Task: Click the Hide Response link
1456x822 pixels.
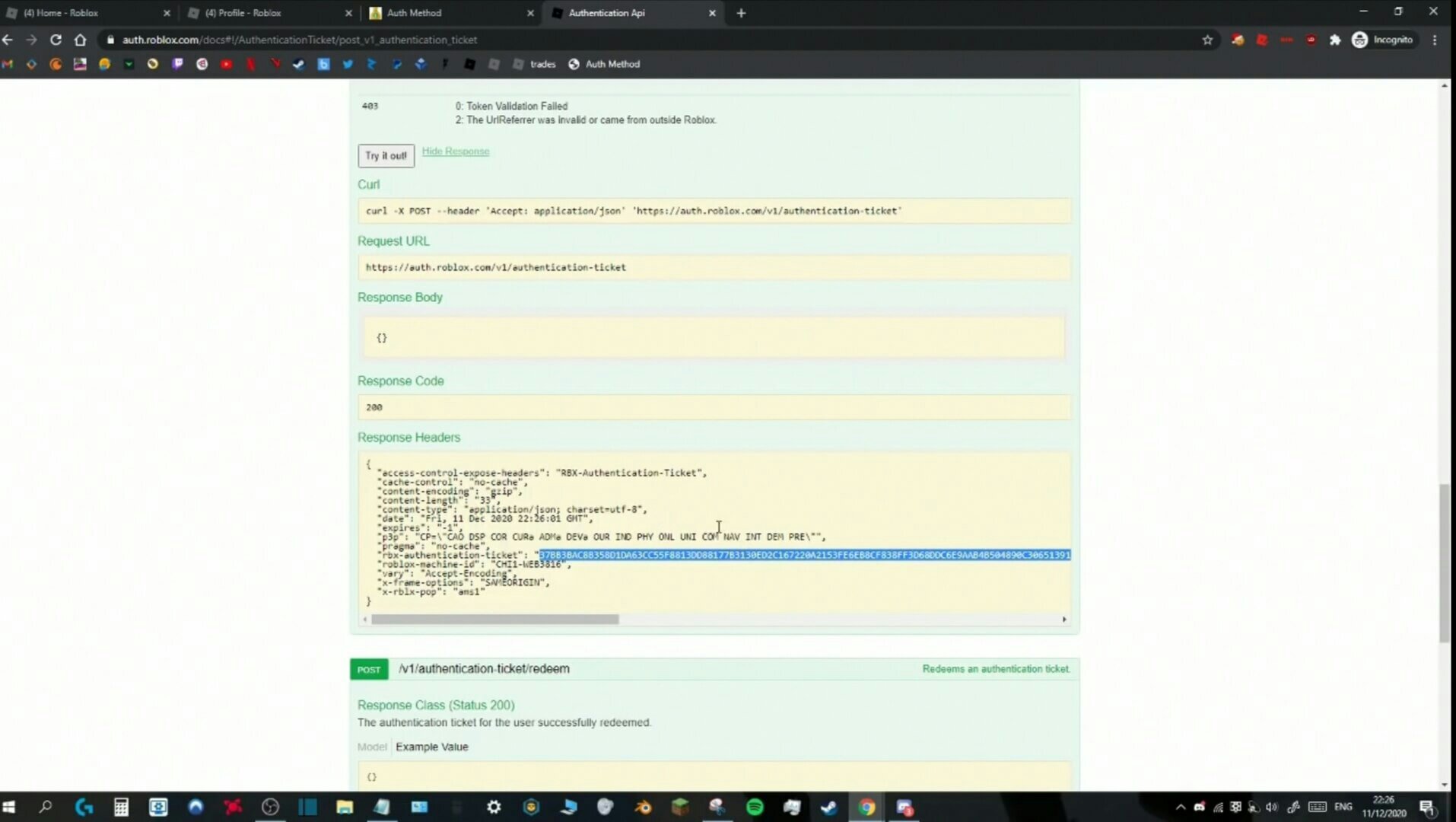Action: [455, 151]
